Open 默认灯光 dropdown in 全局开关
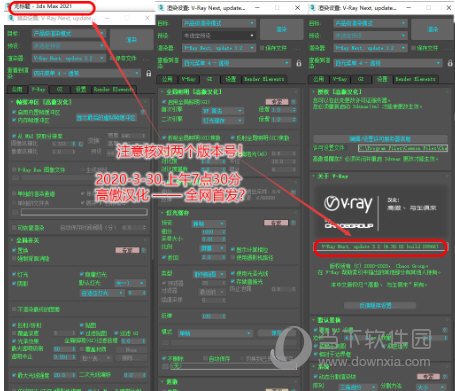 [130, 283]
